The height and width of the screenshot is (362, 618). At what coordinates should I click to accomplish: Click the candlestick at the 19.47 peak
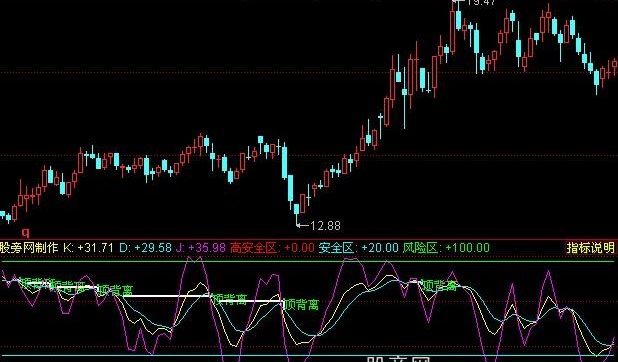(453, 28)
